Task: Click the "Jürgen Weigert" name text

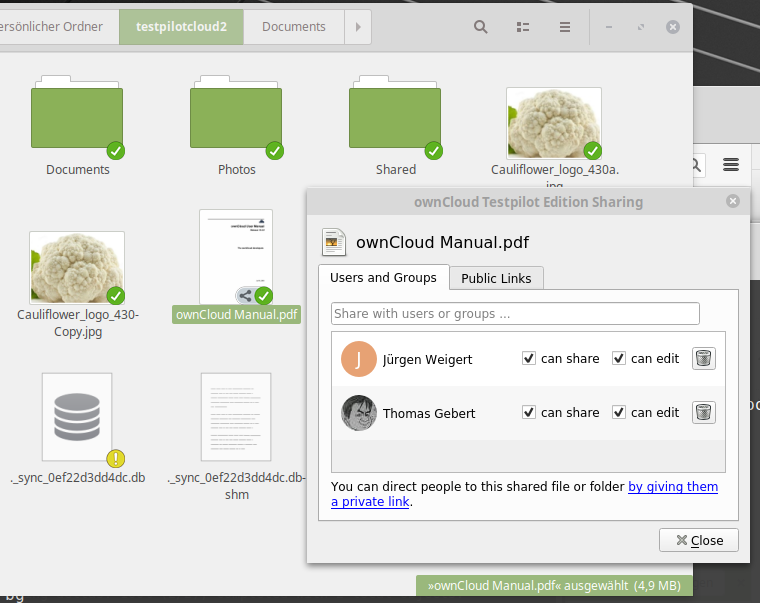Action: (x=428, y=360)
